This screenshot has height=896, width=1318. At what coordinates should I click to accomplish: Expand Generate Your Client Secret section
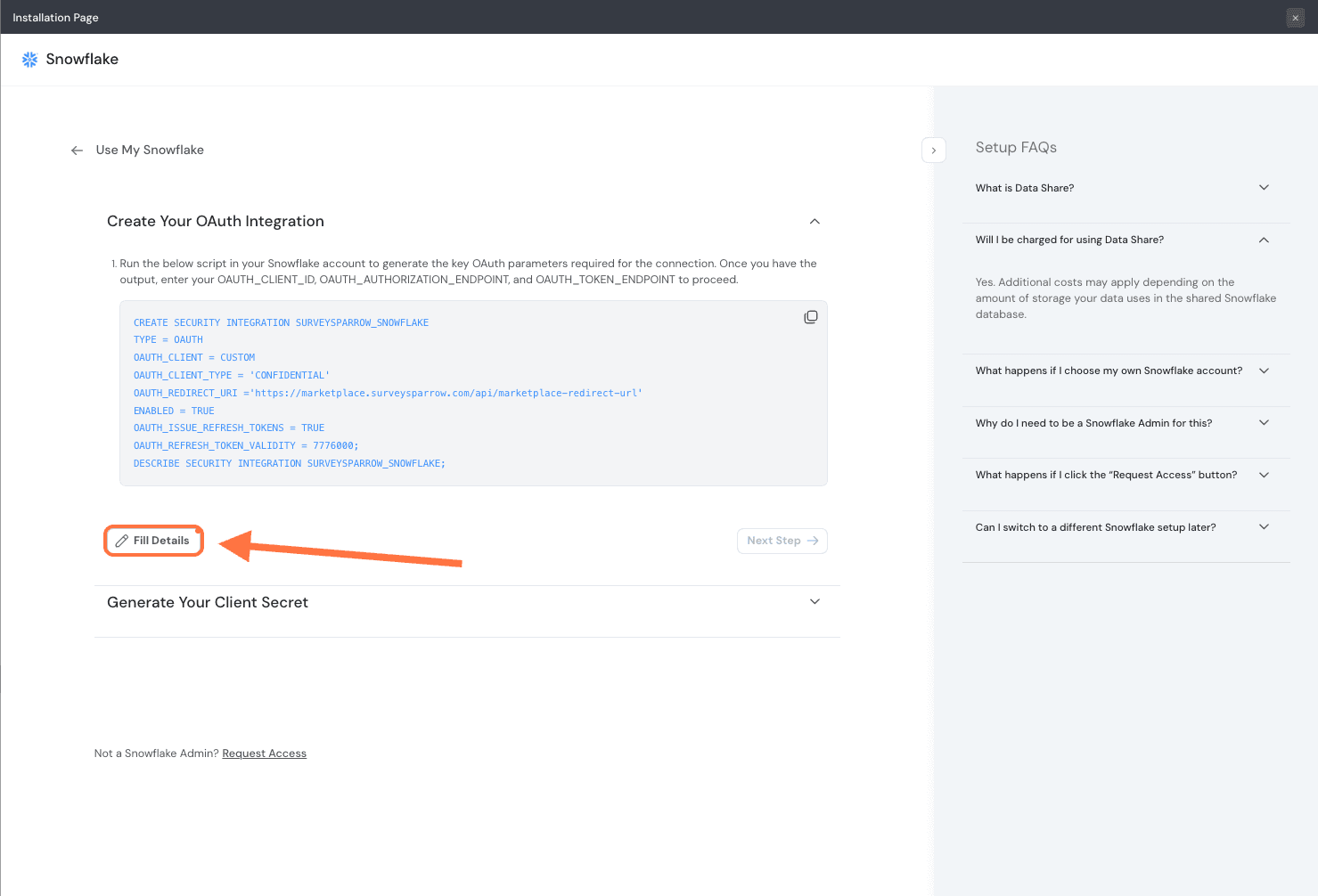click(x=814, y=602)
